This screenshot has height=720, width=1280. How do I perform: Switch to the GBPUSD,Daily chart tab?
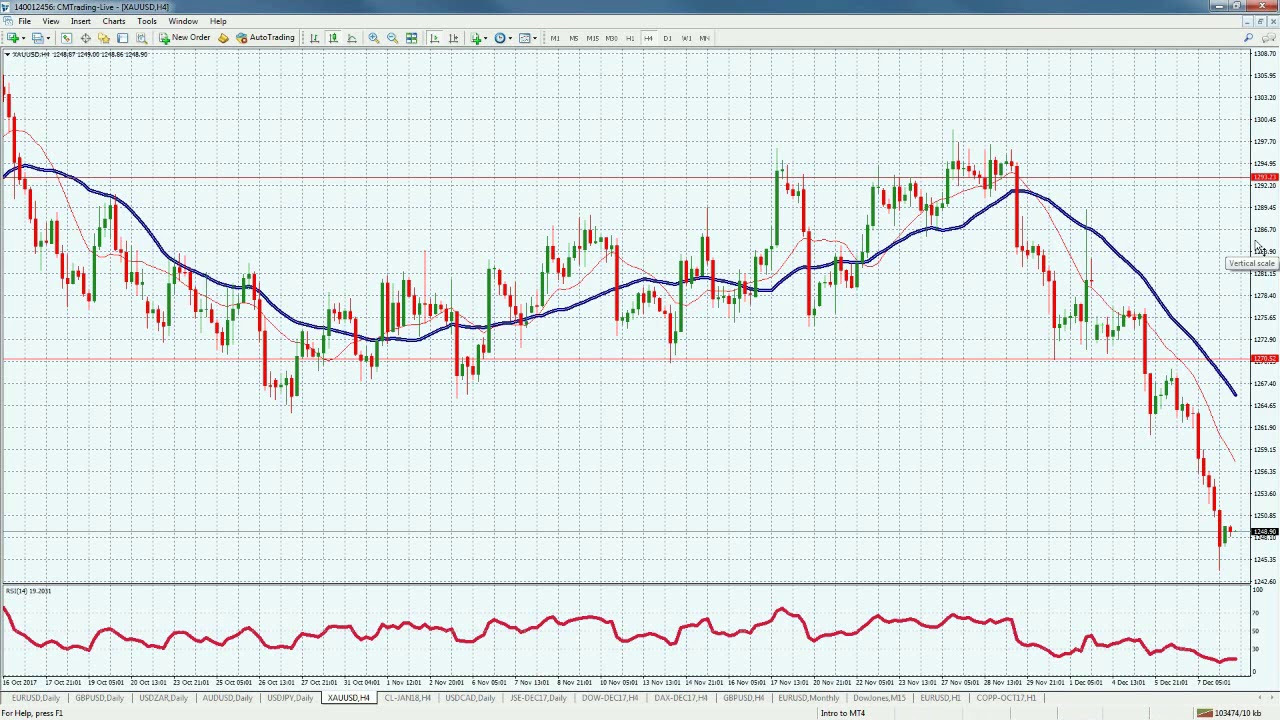[x=100, y=698]
